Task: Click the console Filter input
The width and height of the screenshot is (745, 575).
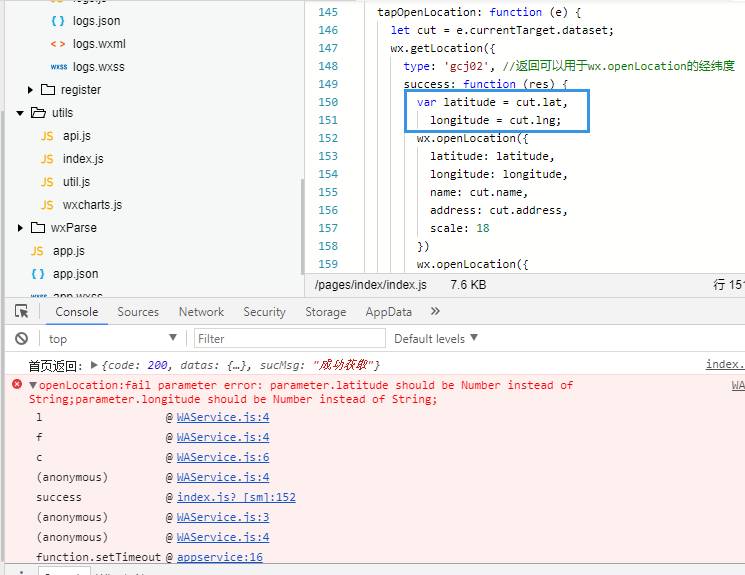Action: [290, 339]
